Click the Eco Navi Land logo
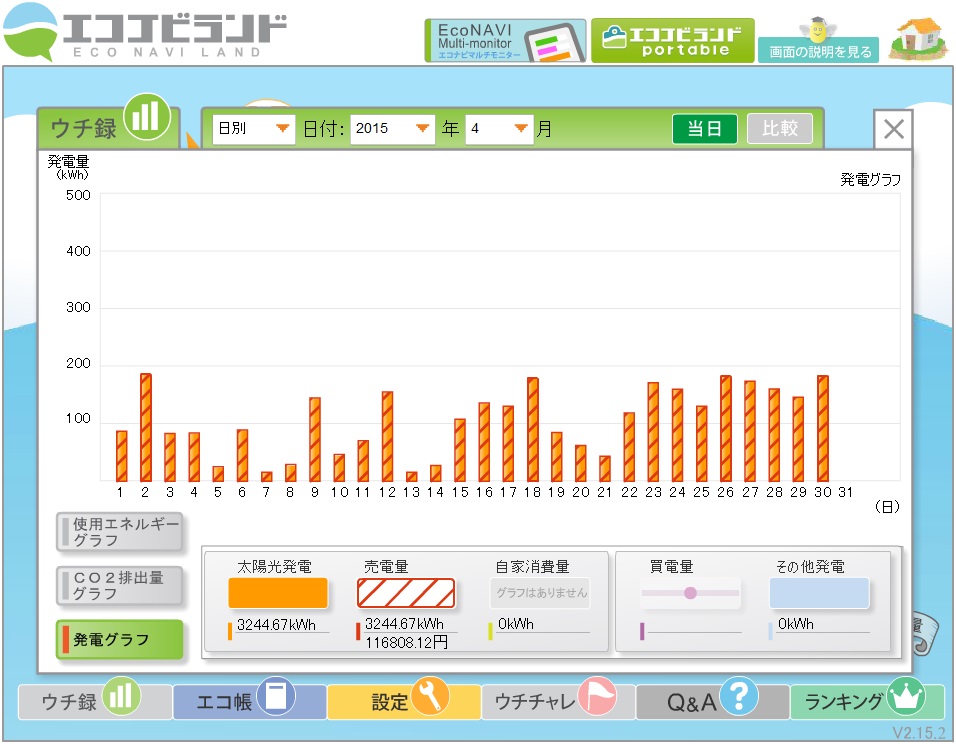This screenshot has height=744, width=956. point(144,32)
